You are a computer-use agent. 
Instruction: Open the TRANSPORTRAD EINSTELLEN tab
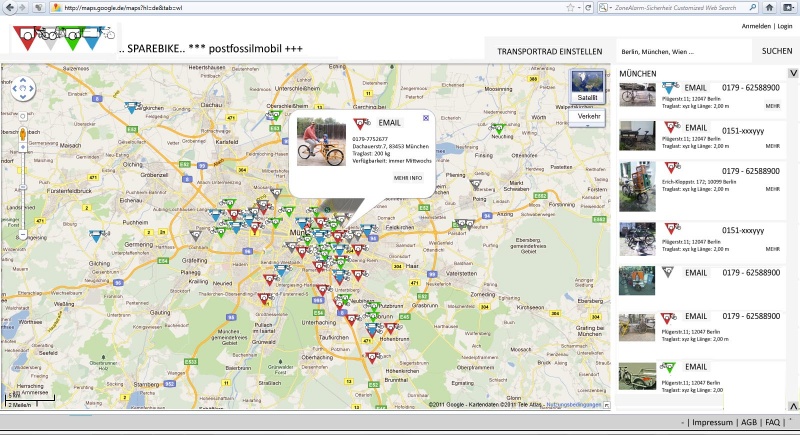tap(549, 51)
